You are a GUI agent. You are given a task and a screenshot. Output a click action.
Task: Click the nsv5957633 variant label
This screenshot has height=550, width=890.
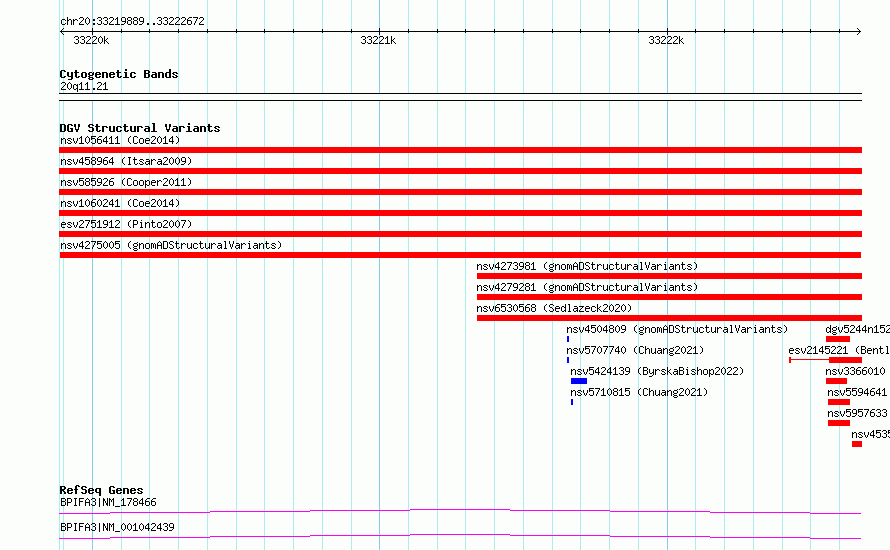(857, 413)
